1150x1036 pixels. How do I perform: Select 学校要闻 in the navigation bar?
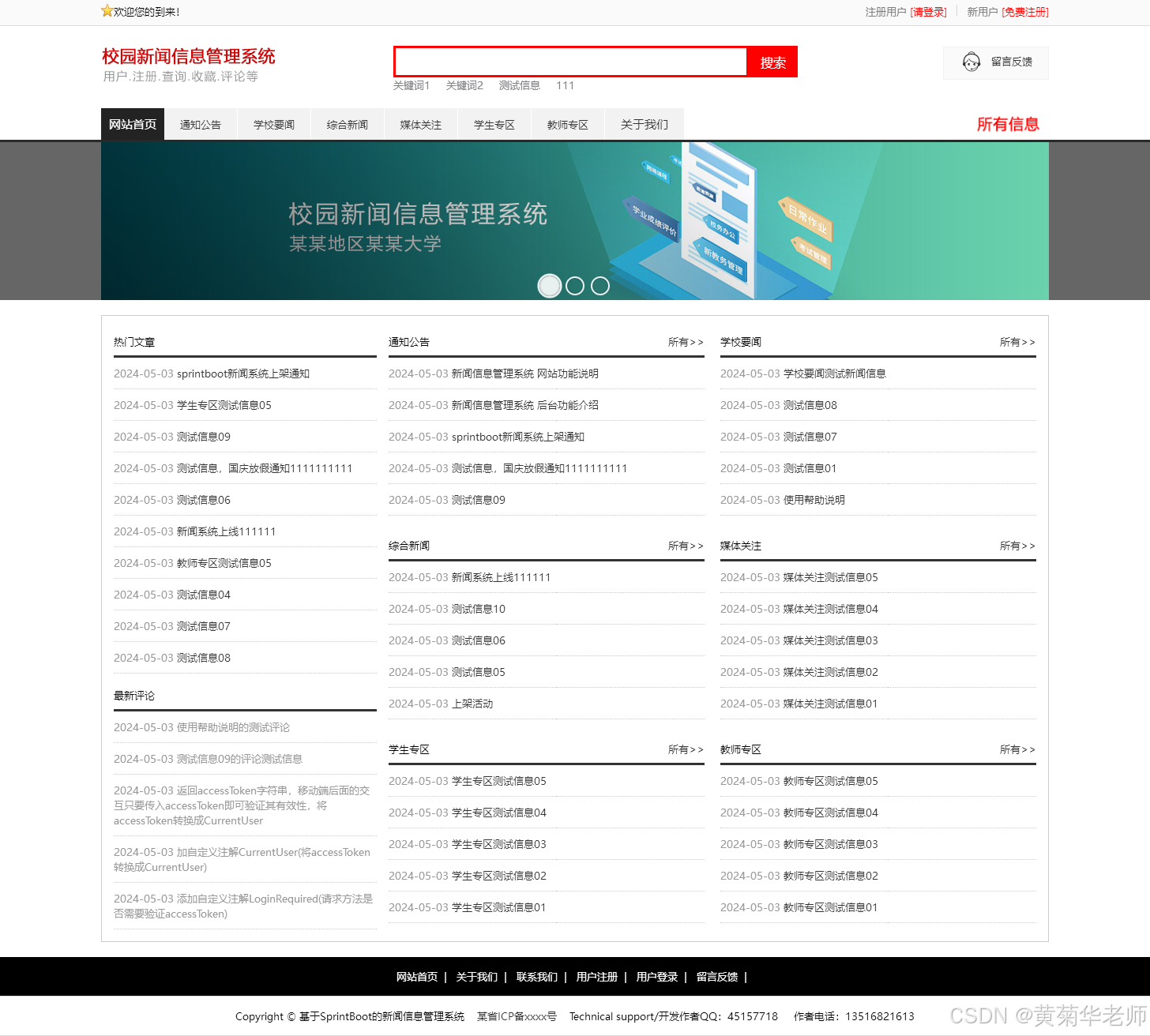pyautogui.click(x=274, y=124)
